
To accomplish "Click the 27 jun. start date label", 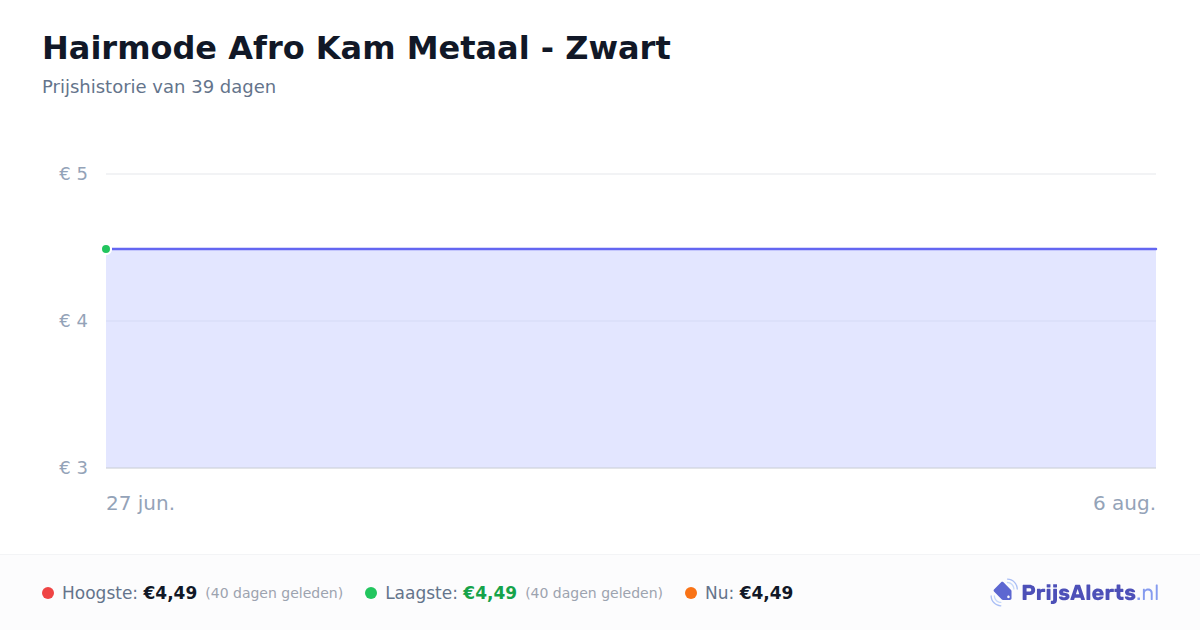I will (141, 503).
